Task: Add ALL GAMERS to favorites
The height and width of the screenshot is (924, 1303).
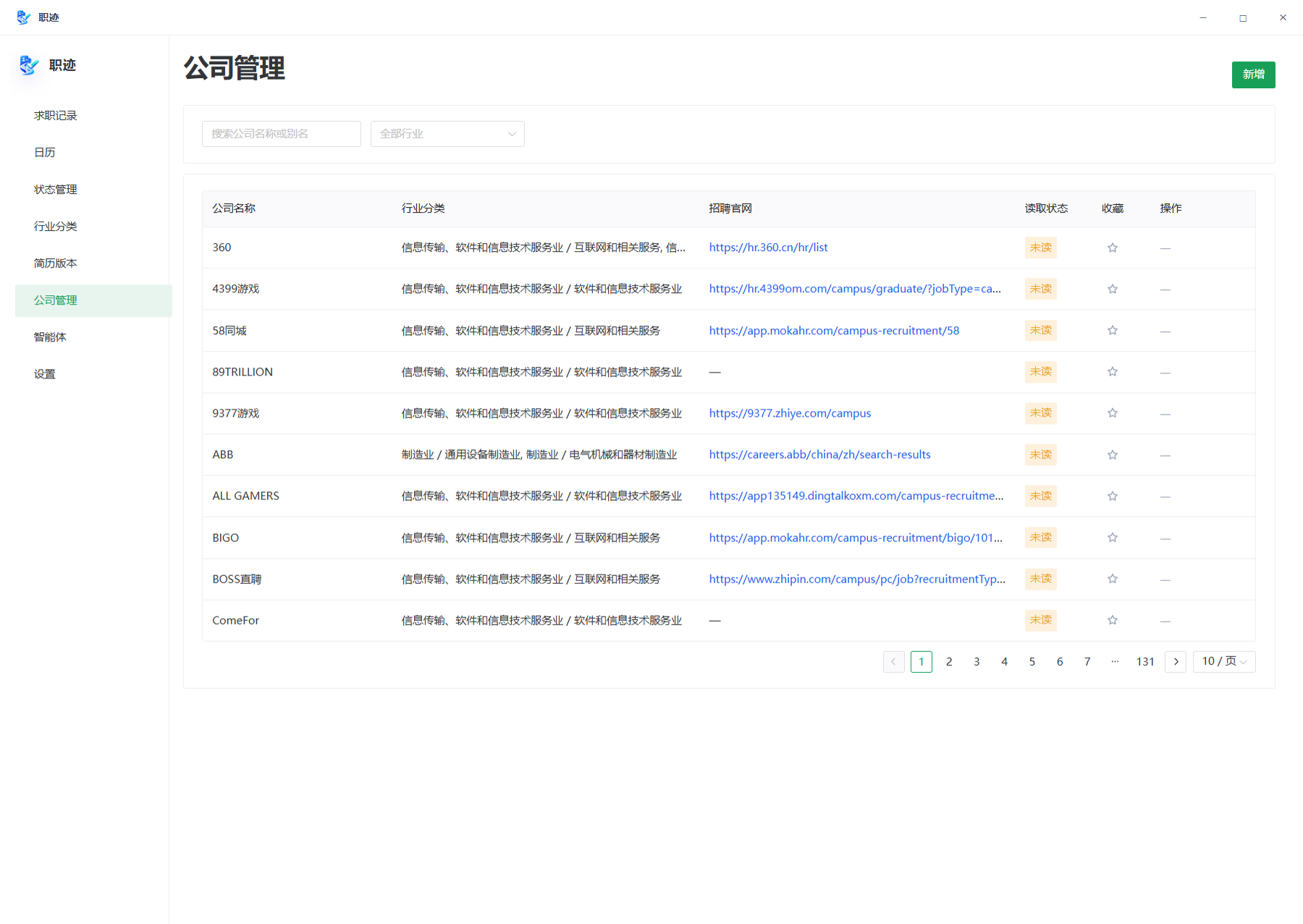Action: pos(1113,496)
